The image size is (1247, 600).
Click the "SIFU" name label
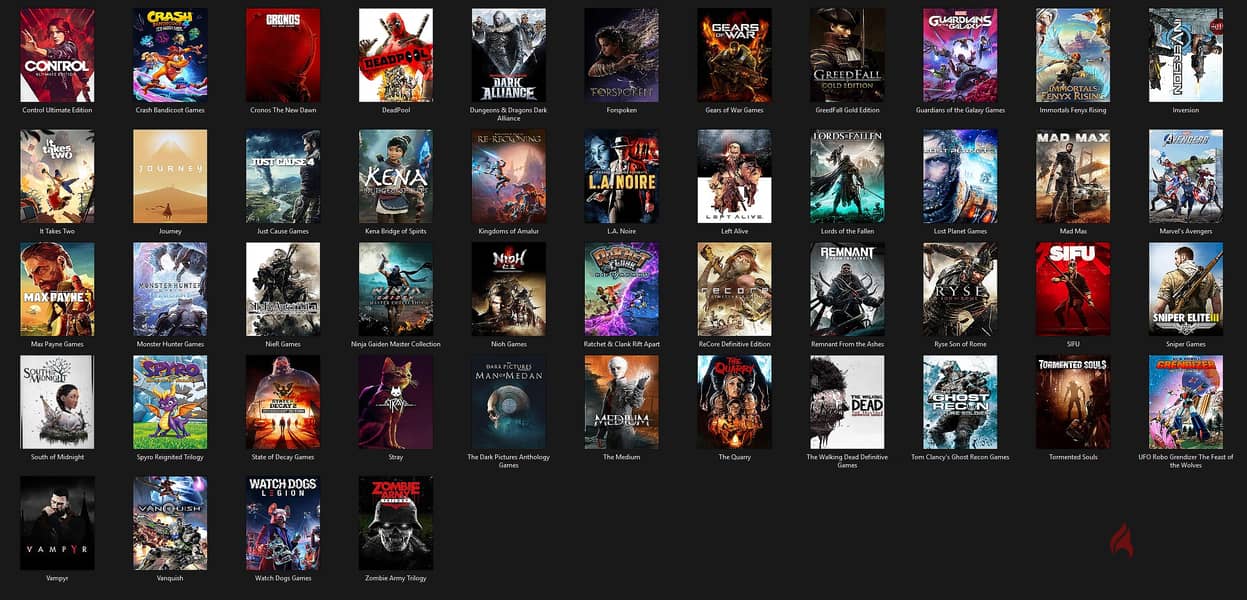[1073, 344]
